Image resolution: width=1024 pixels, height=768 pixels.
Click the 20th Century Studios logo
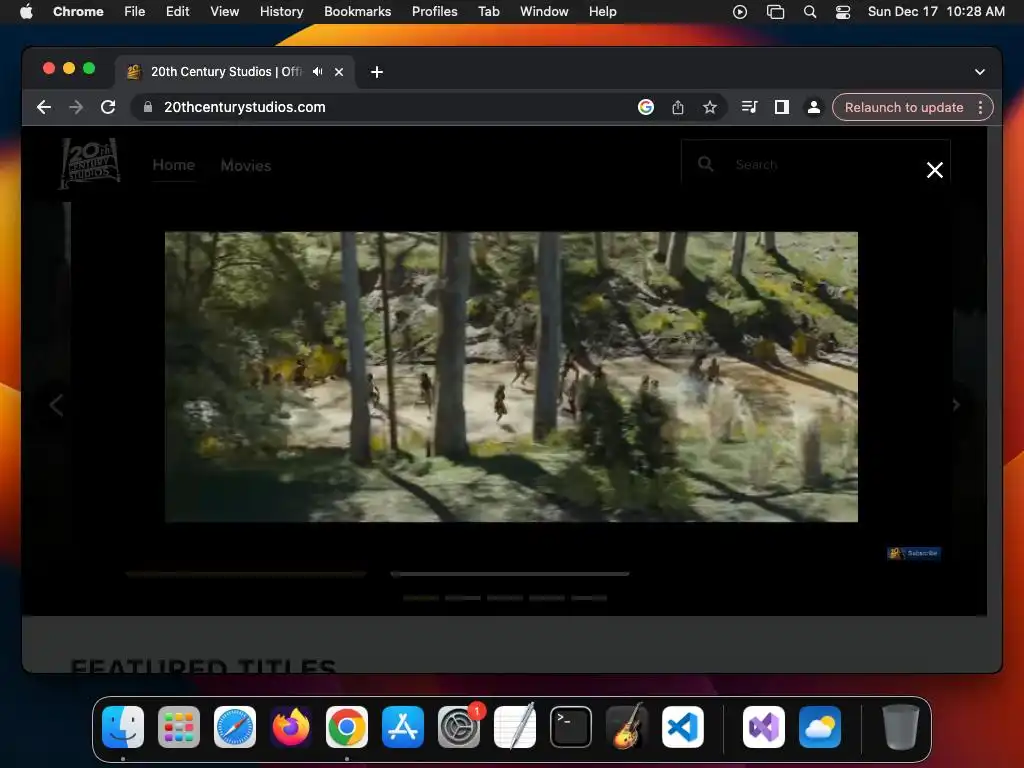click(89, 163)
